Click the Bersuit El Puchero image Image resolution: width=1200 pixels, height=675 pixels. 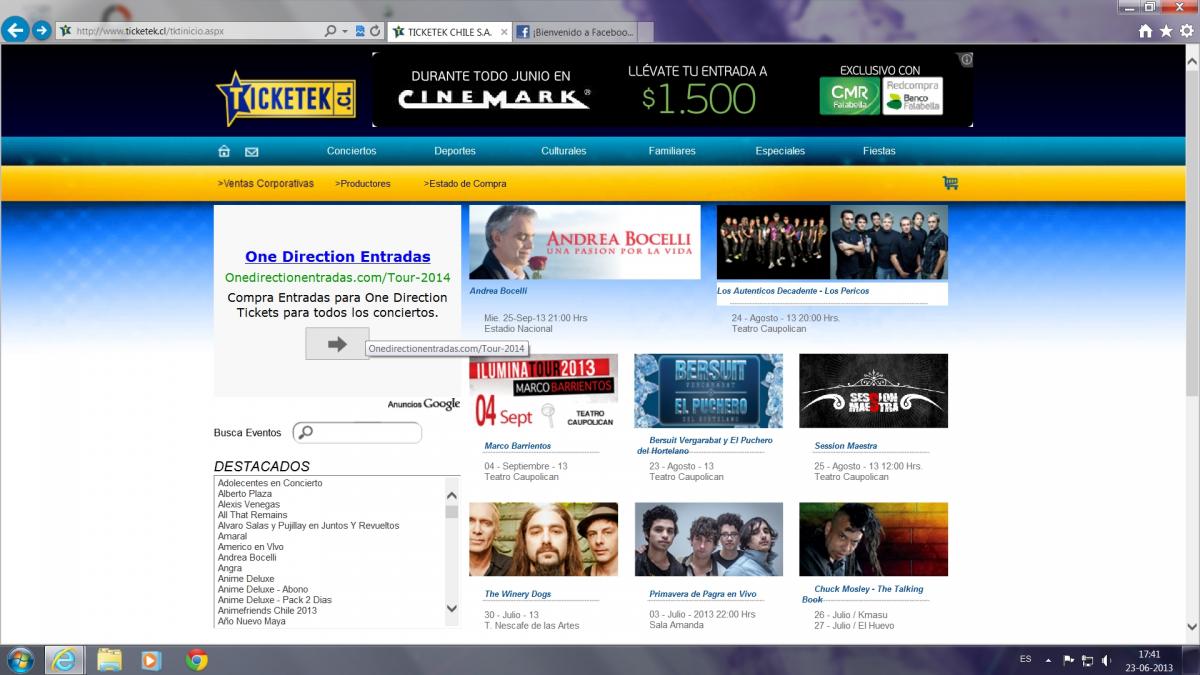(708, 391)
